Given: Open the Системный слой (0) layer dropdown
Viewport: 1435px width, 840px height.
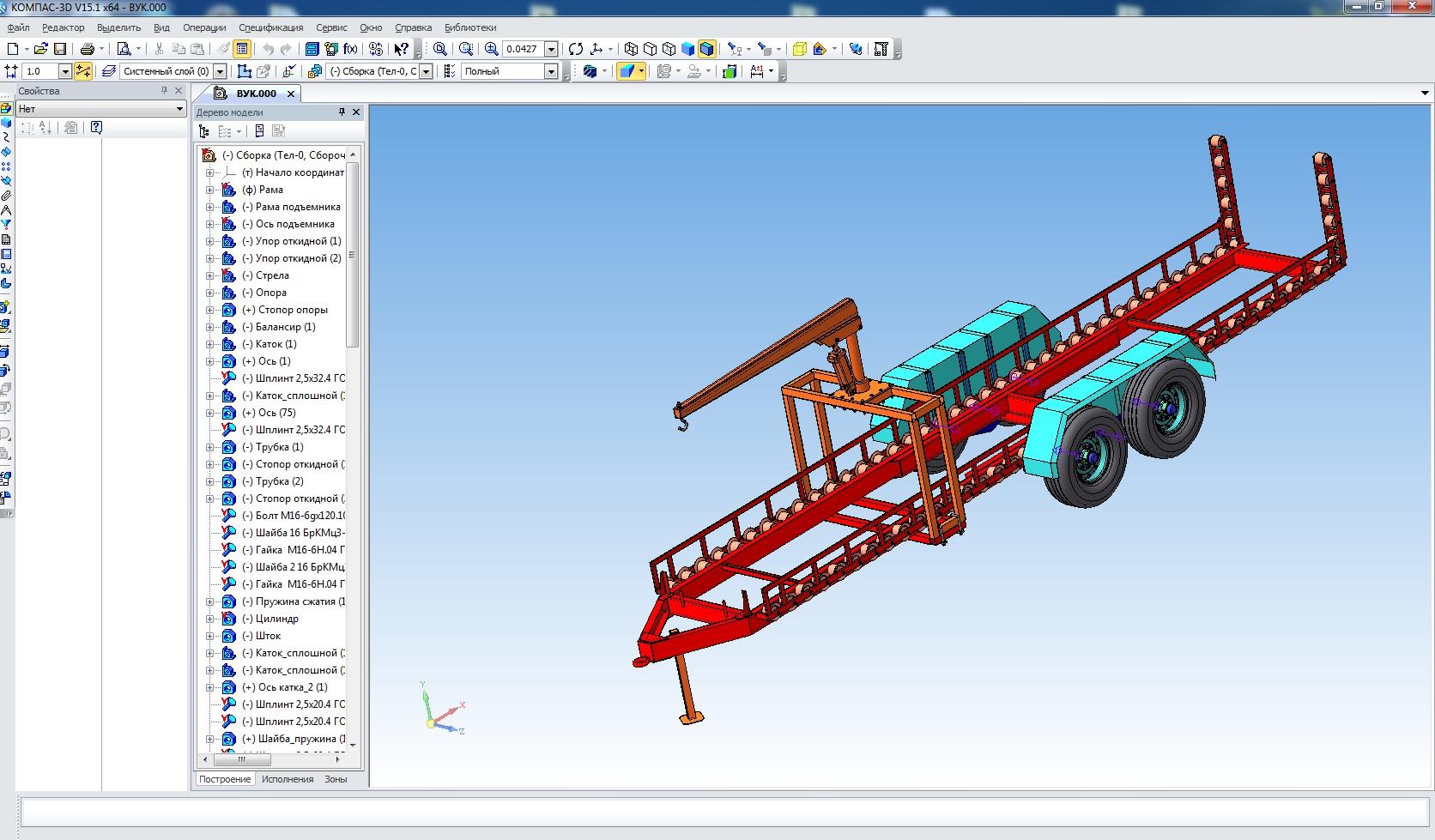Looking at the screenshot, I should (x=220, y=71).
